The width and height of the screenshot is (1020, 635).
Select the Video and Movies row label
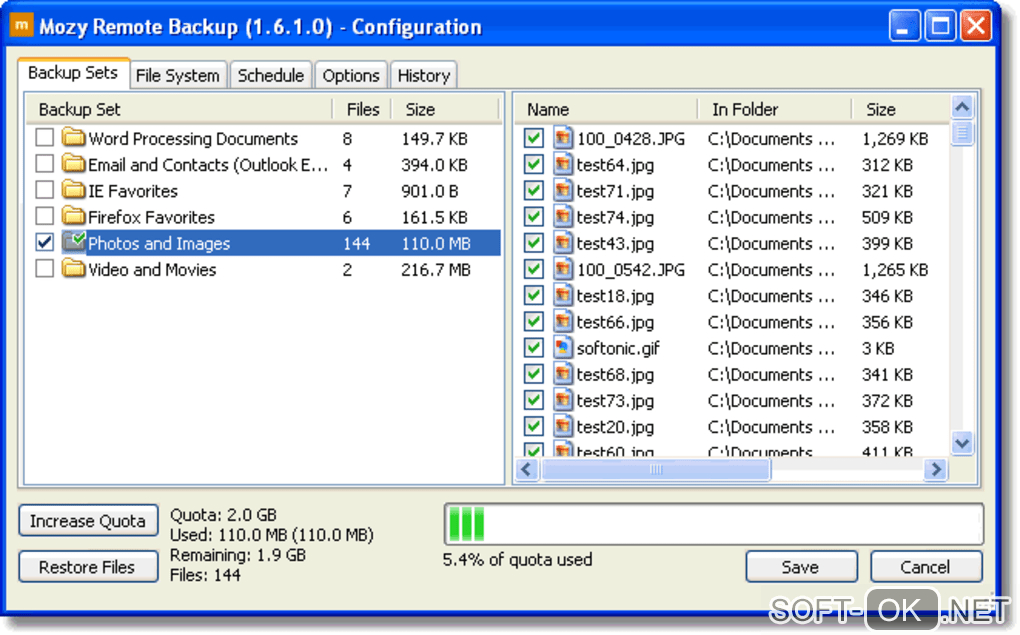pos(152,269)
